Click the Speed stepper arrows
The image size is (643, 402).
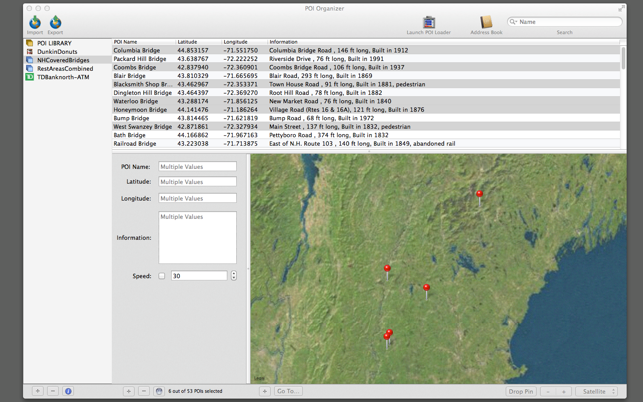pos(234,276)
